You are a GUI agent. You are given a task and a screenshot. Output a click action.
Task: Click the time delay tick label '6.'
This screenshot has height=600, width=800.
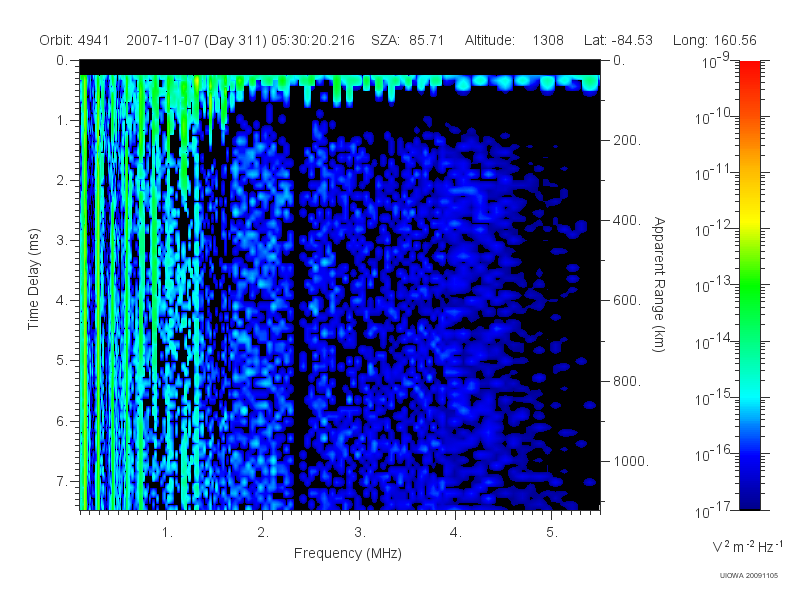pyautogui.click(x=62, y=421)
